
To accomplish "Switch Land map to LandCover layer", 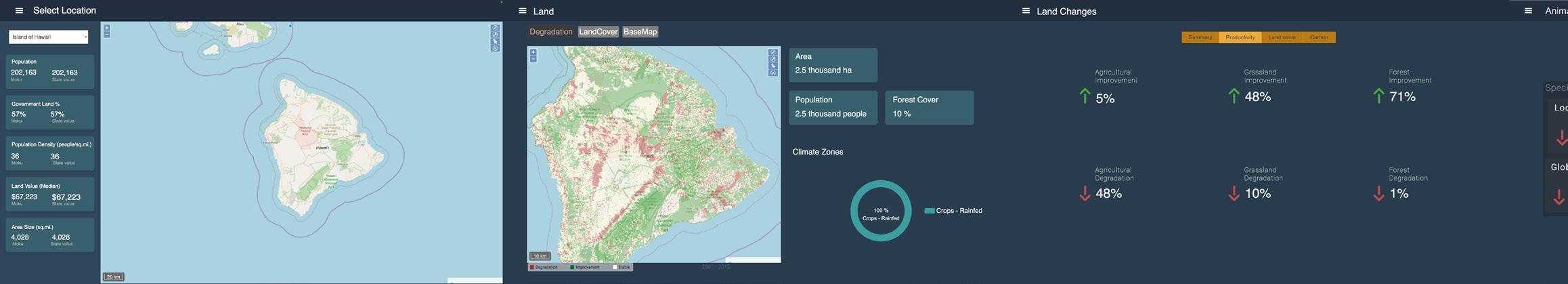I will [598, 32].
